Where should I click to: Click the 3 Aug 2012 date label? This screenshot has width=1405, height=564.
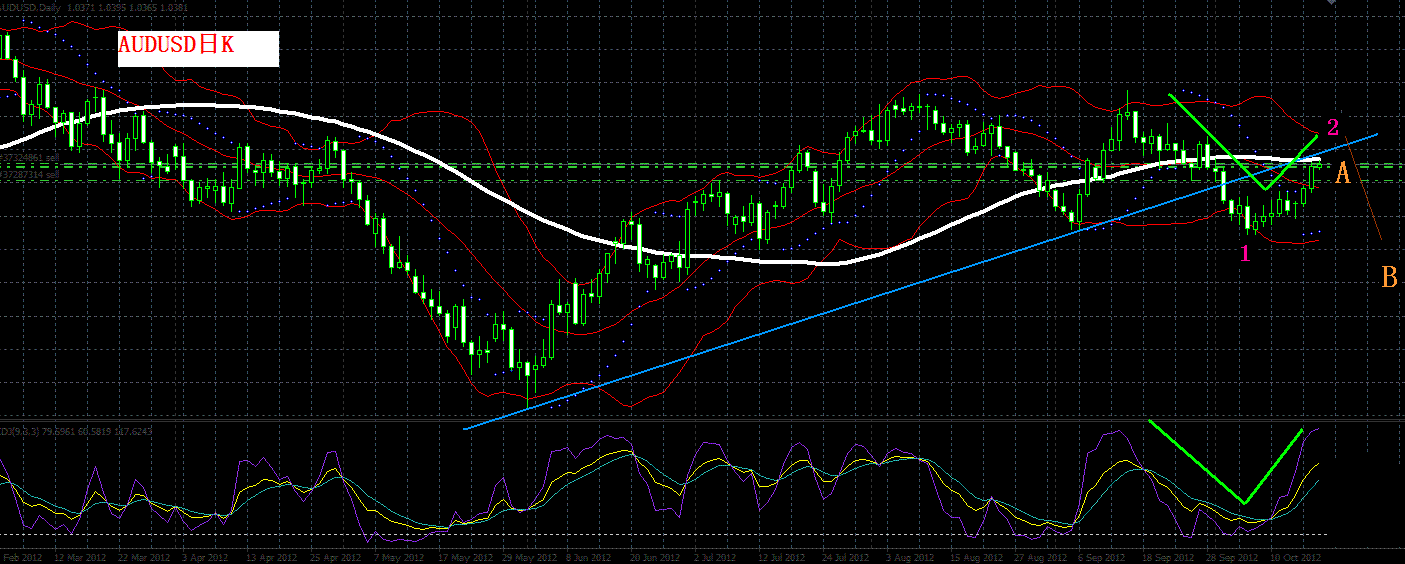pos(912,557)
